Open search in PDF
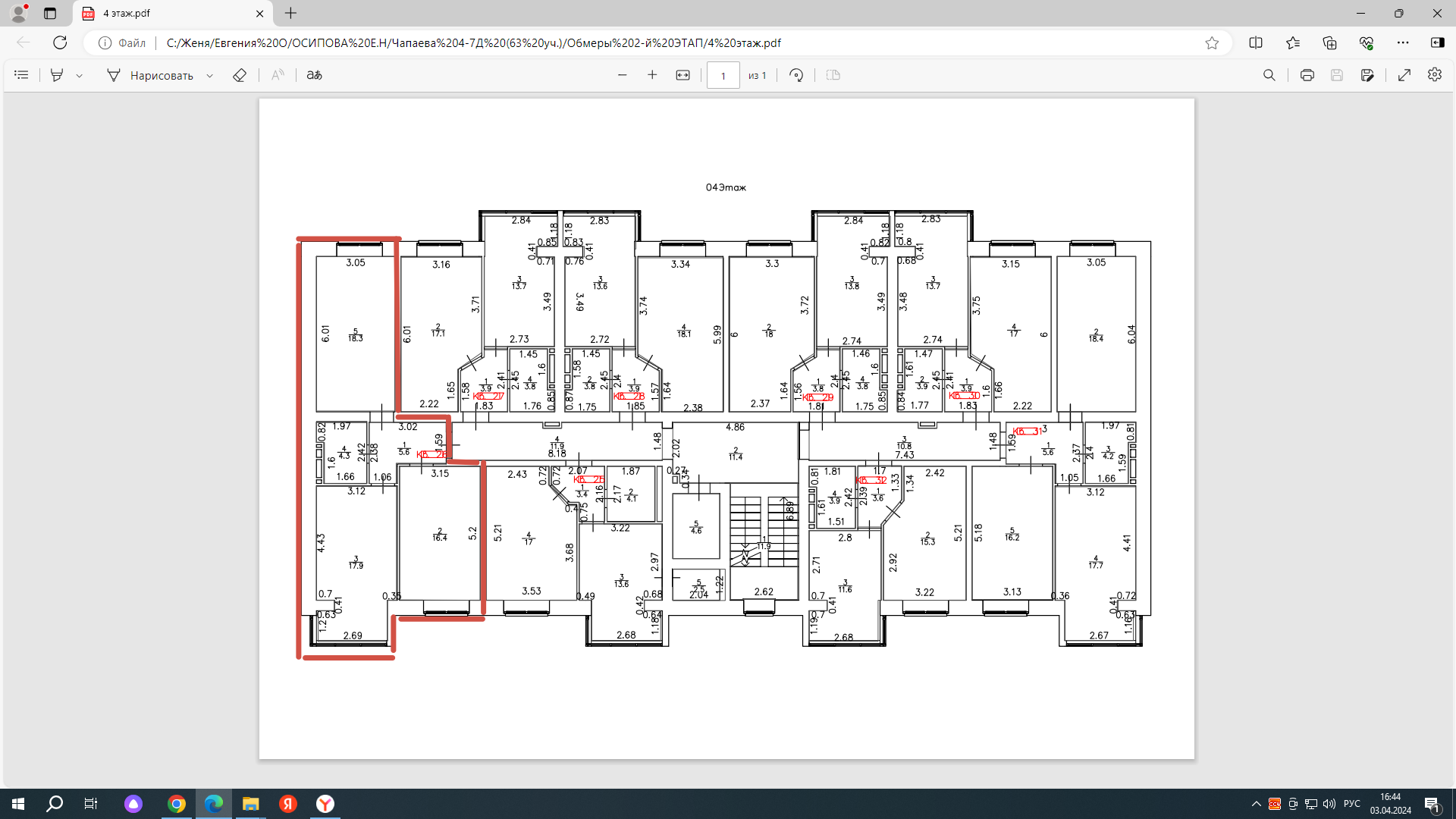 click(1269, 75)
